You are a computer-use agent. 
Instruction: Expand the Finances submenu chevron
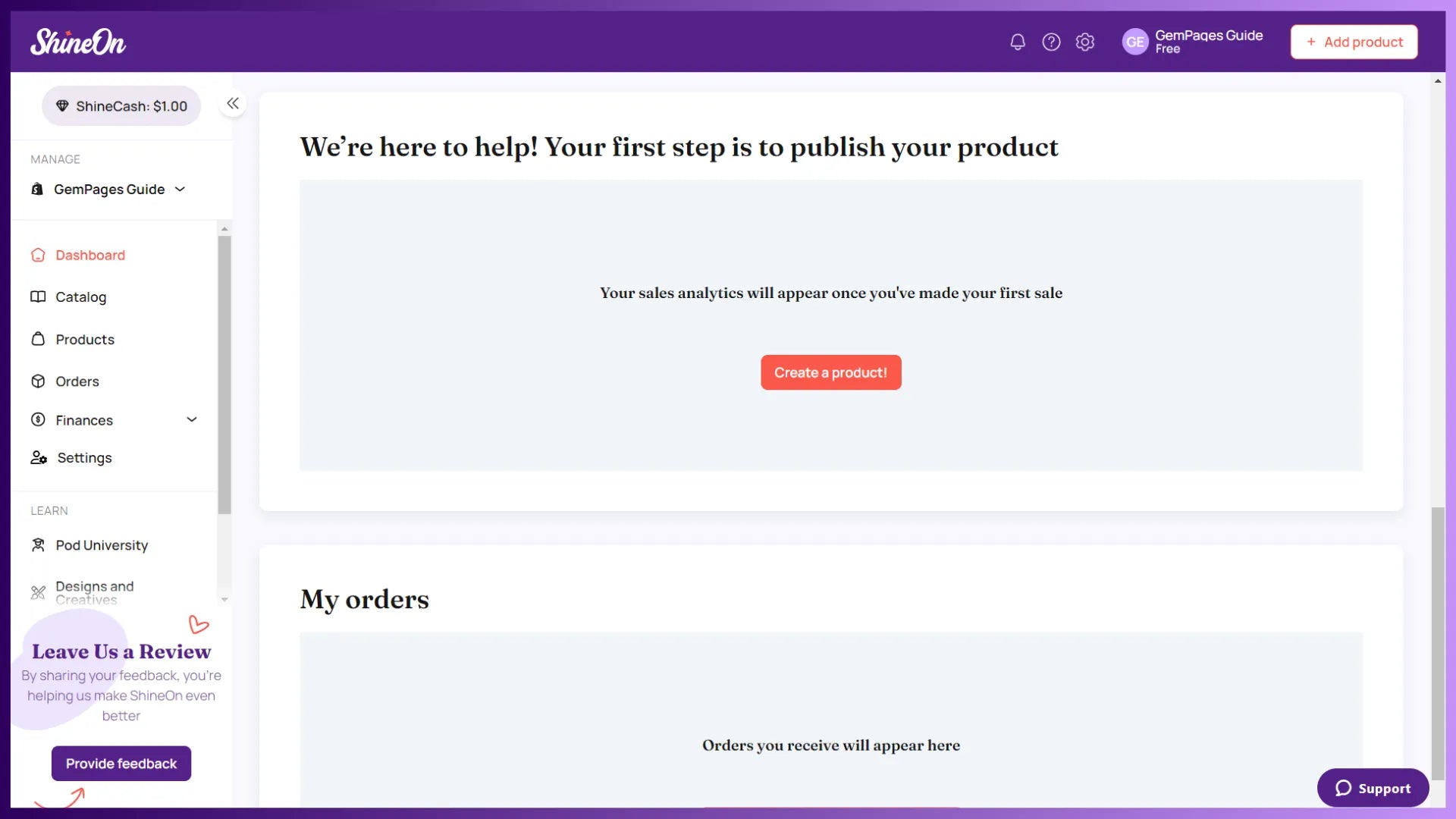pyautogui.click(x=192, y=419)
